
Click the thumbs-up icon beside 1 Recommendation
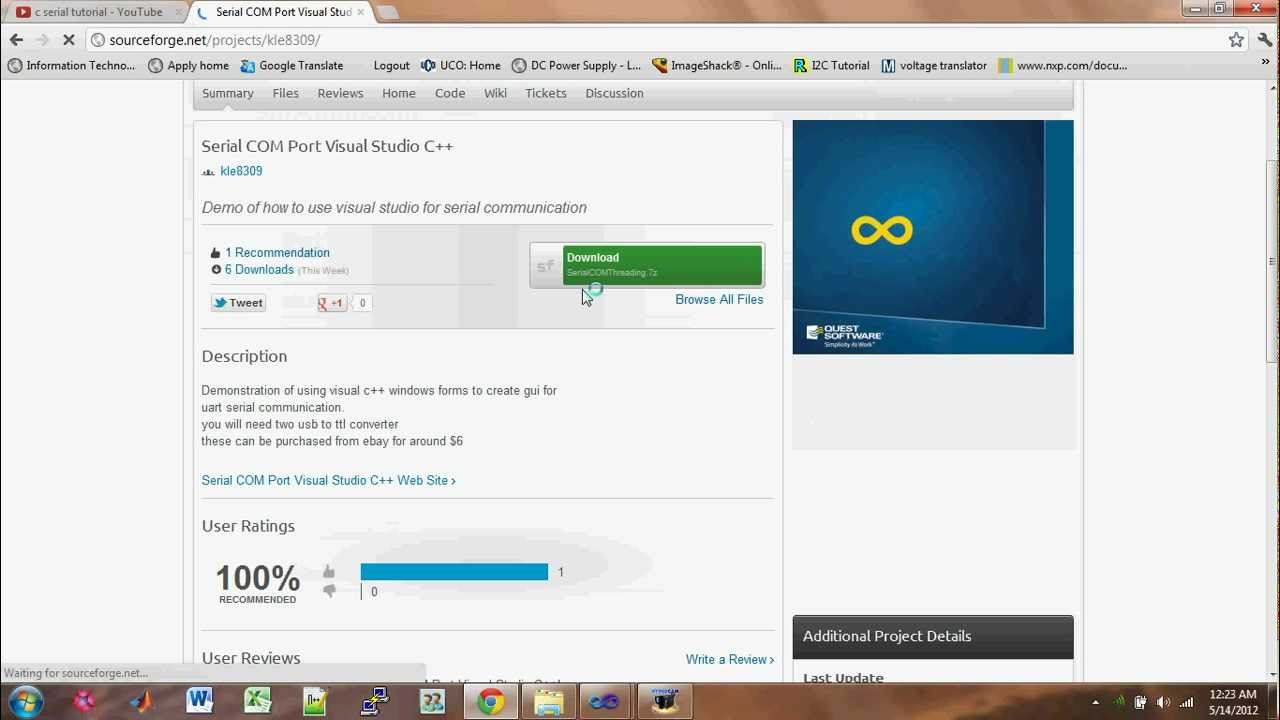coord(215,253)
